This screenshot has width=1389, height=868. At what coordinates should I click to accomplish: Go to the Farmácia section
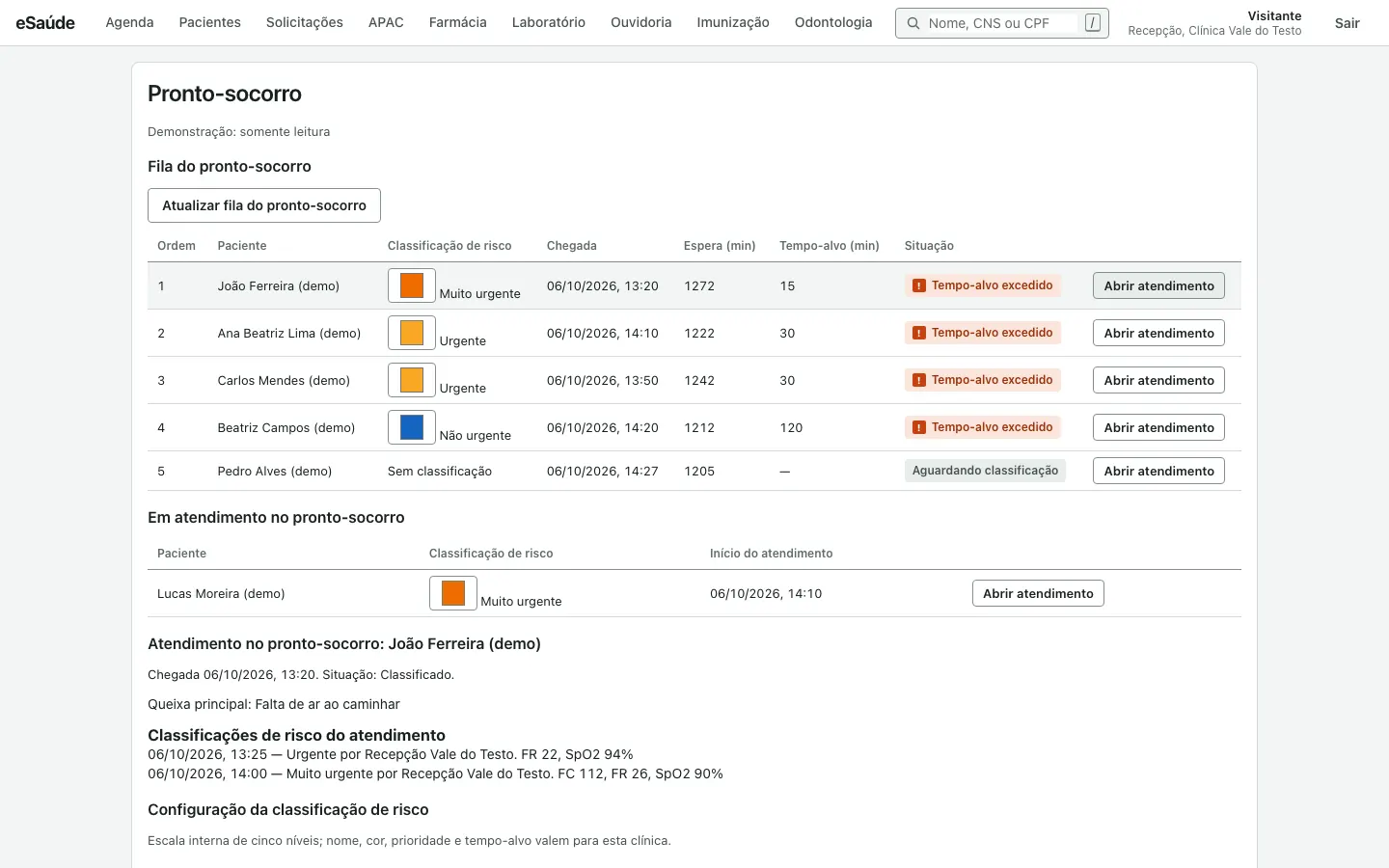457,22
